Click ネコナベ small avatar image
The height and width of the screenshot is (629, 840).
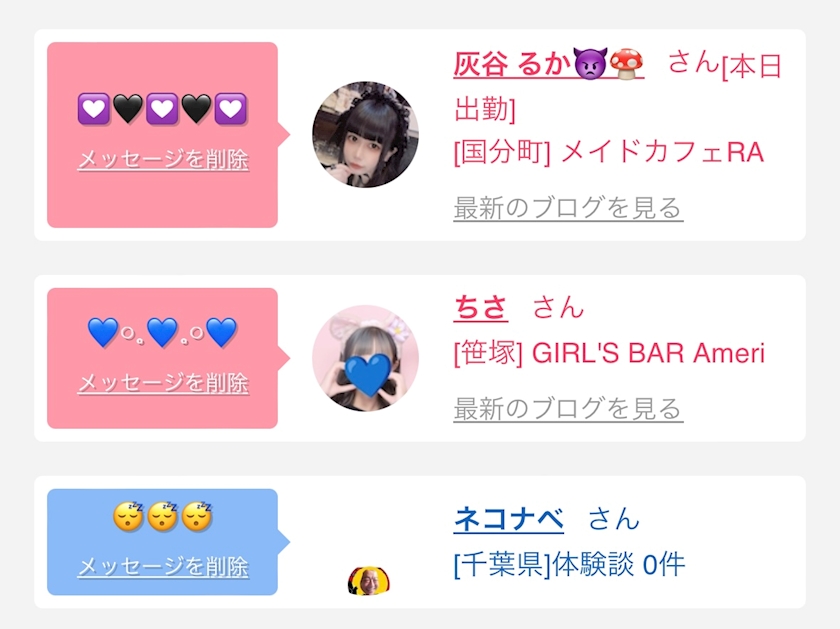(x=369, y=581)
